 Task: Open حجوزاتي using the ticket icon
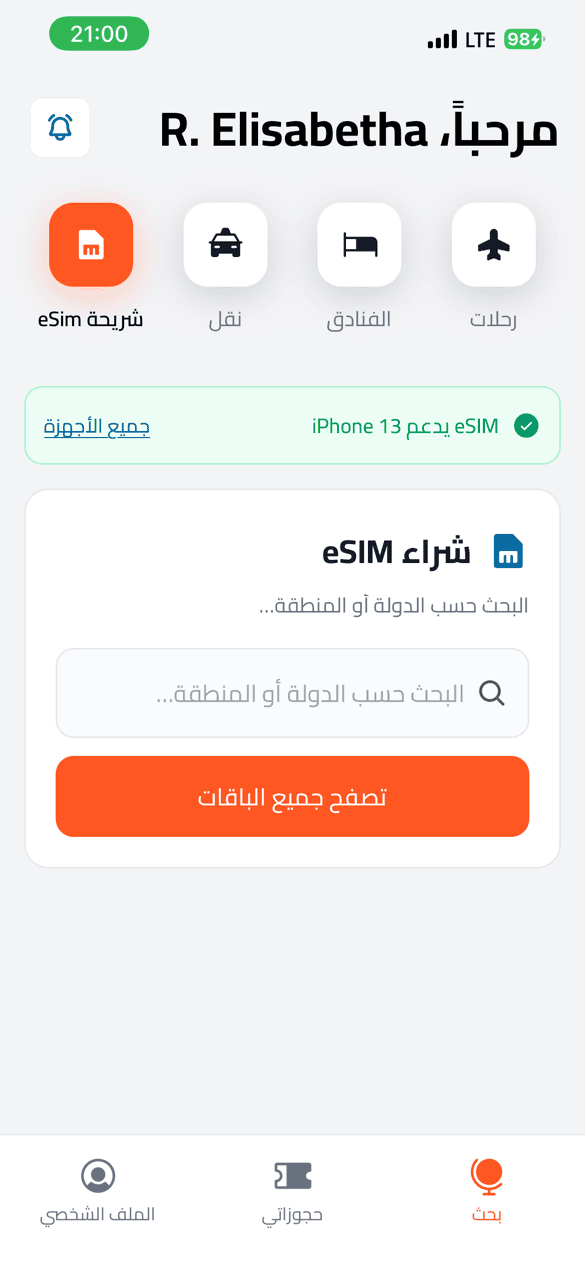tap(292, 1177)
